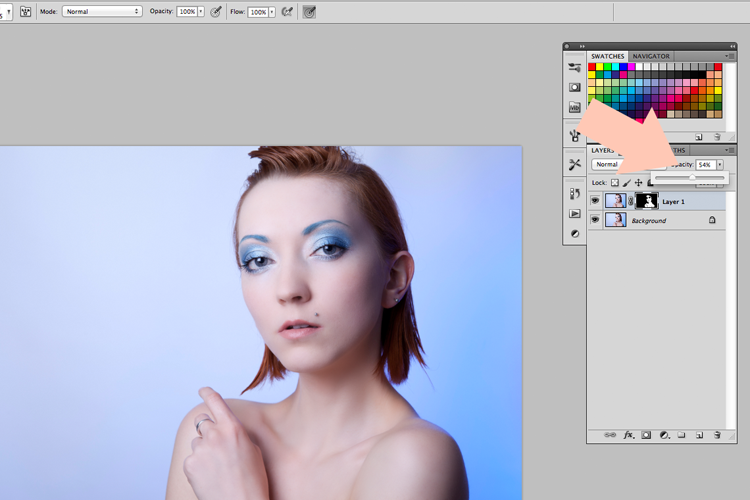
Task: Click the link layers chain icon
Action: (610, 435)
